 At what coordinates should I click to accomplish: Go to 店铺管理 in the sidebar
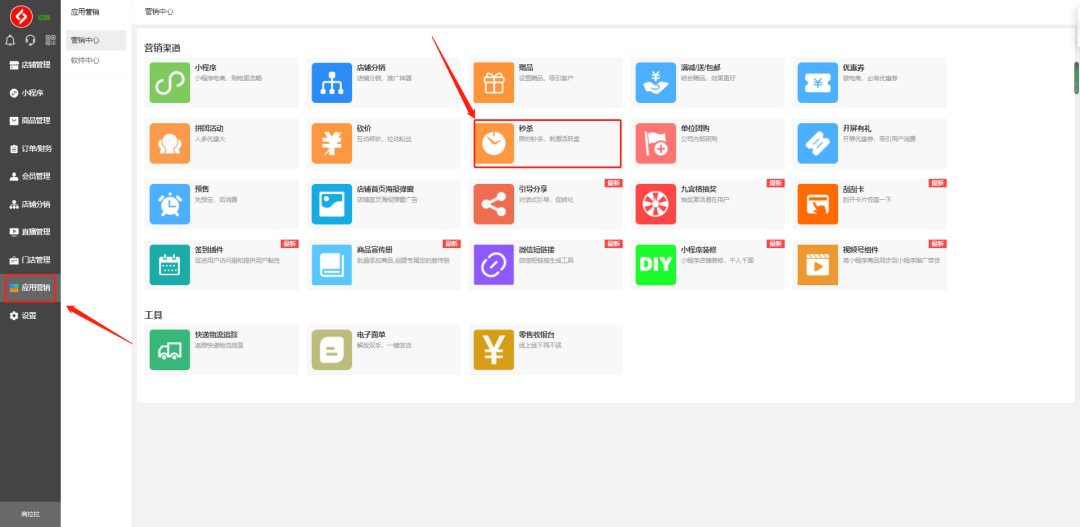click(30, 65)
